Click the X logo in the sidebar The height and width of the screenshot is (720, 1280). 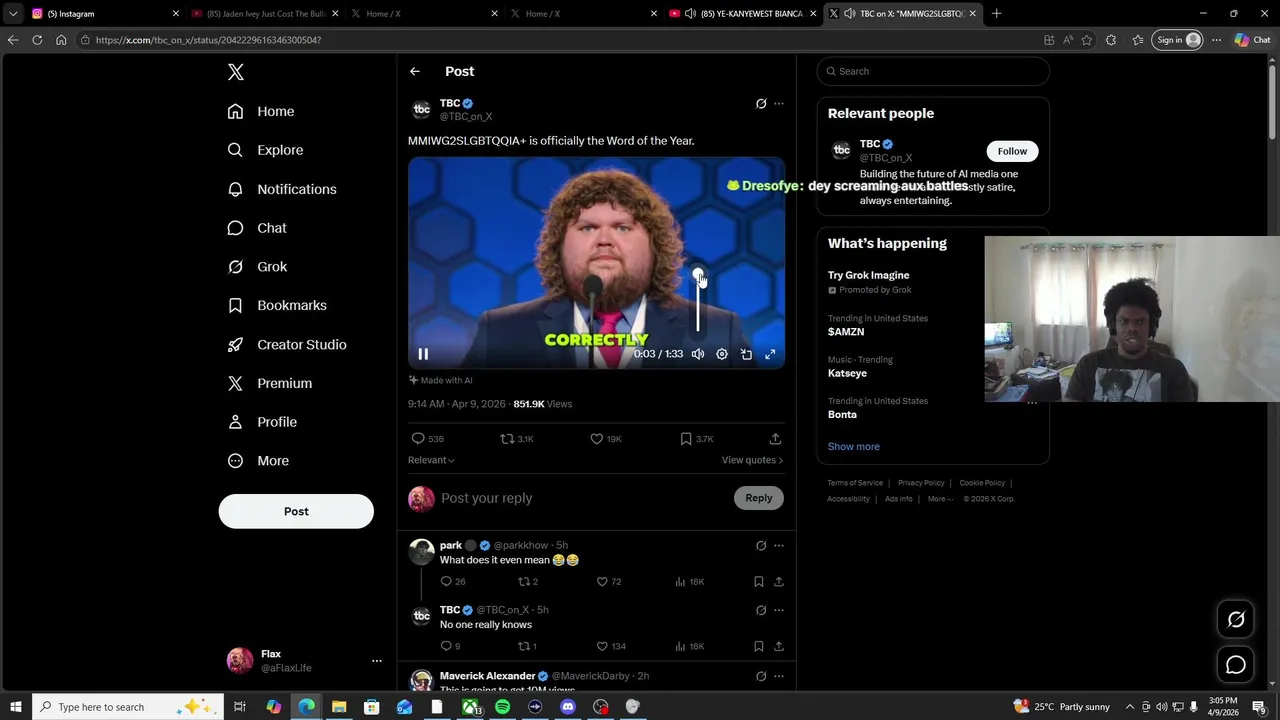236,72
